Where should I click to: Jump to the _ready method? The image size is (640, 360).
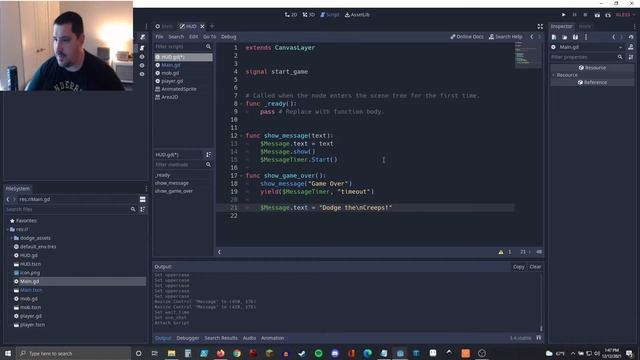click(x=162, y=175)
